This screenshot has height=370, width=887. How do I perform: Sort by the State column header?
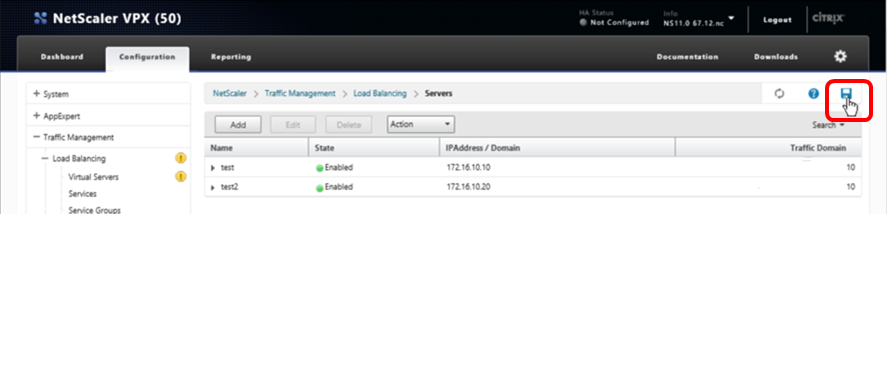[x=373, y=148]
